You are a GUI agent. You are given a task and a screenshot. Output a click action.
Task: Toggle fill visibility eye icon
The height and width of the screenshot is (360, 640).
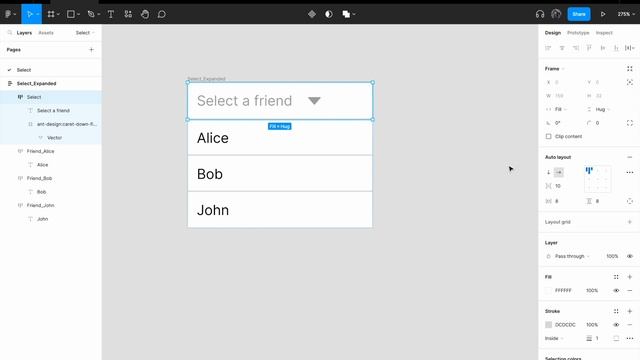coord(616,291)
